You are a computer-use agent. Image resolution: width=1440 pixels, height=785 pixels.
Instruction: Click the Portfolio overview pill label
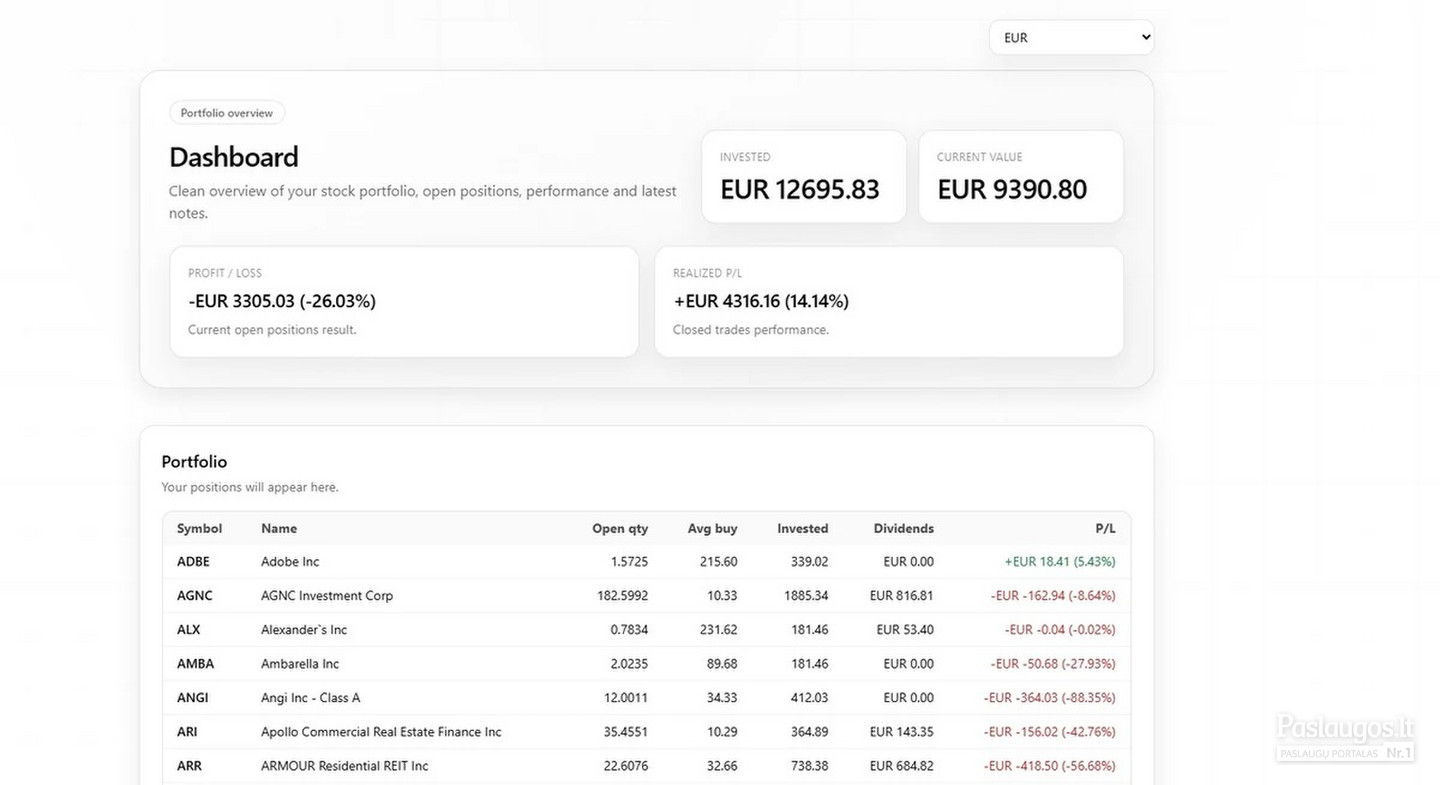point(227,113)
